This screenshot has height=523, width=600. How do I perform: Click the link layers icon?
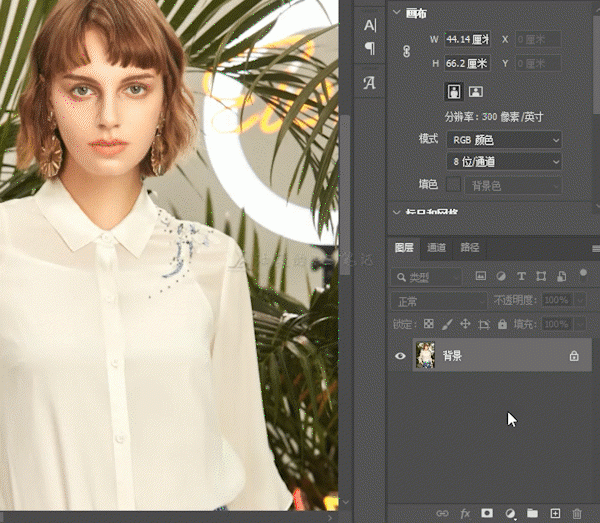442,513
